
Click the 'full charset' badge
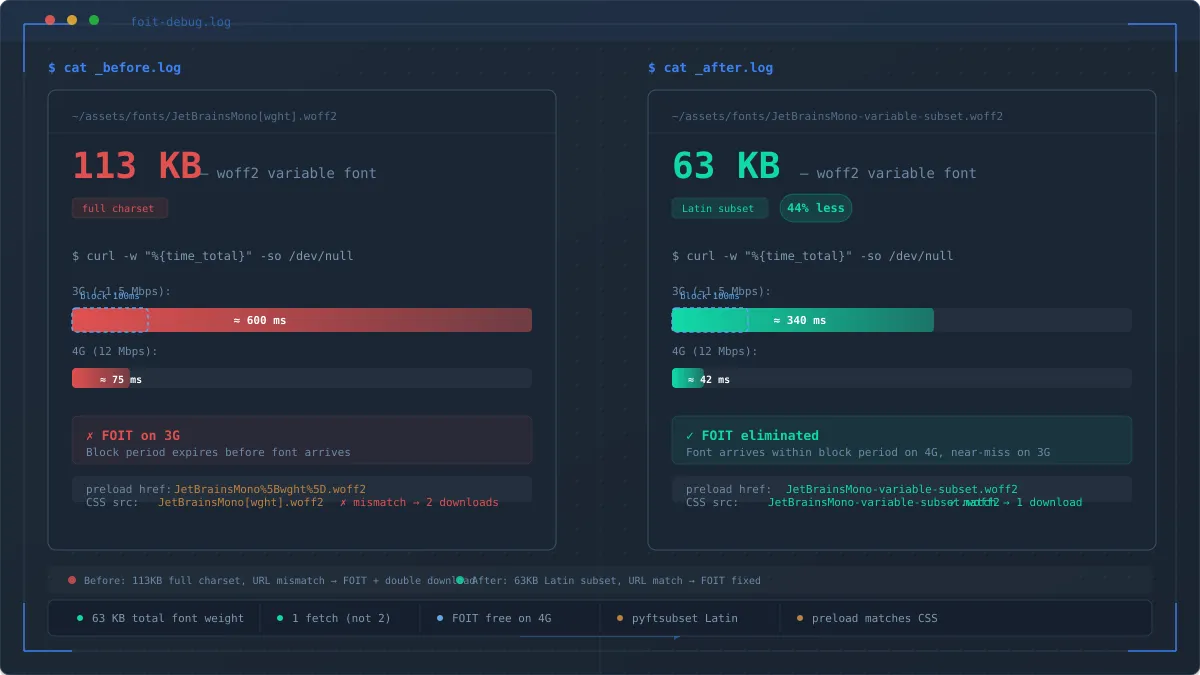click(119, 208)
